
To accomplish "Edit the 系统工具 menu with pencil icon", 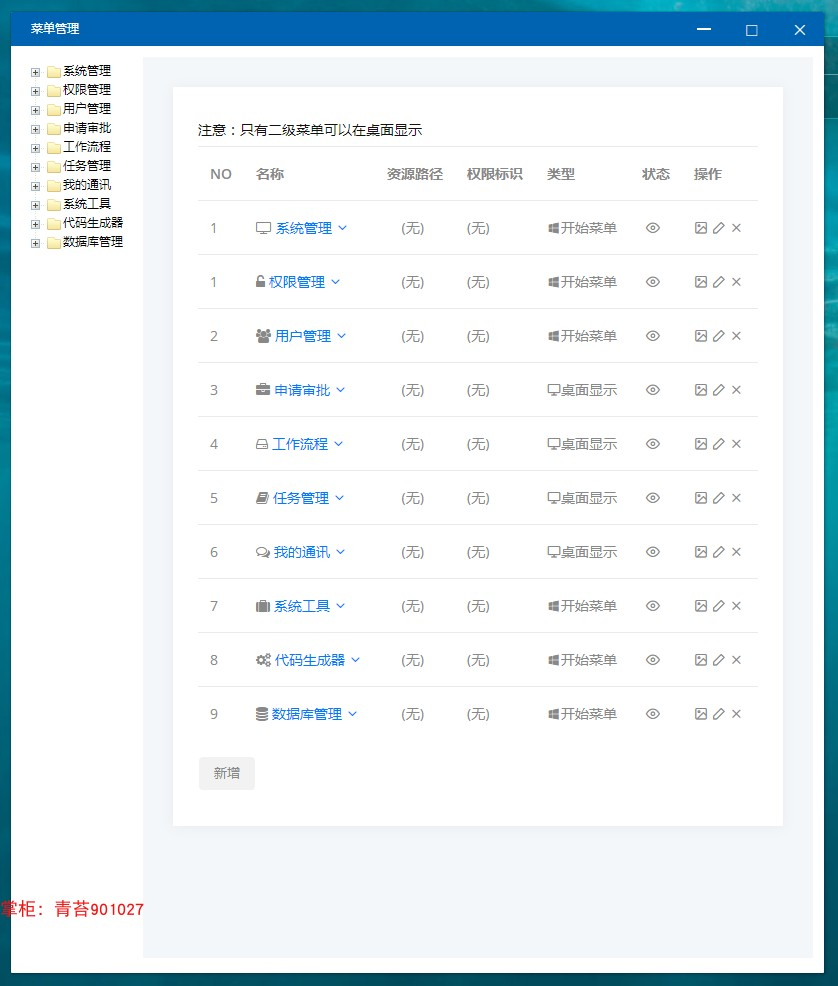I will [719, 606].
